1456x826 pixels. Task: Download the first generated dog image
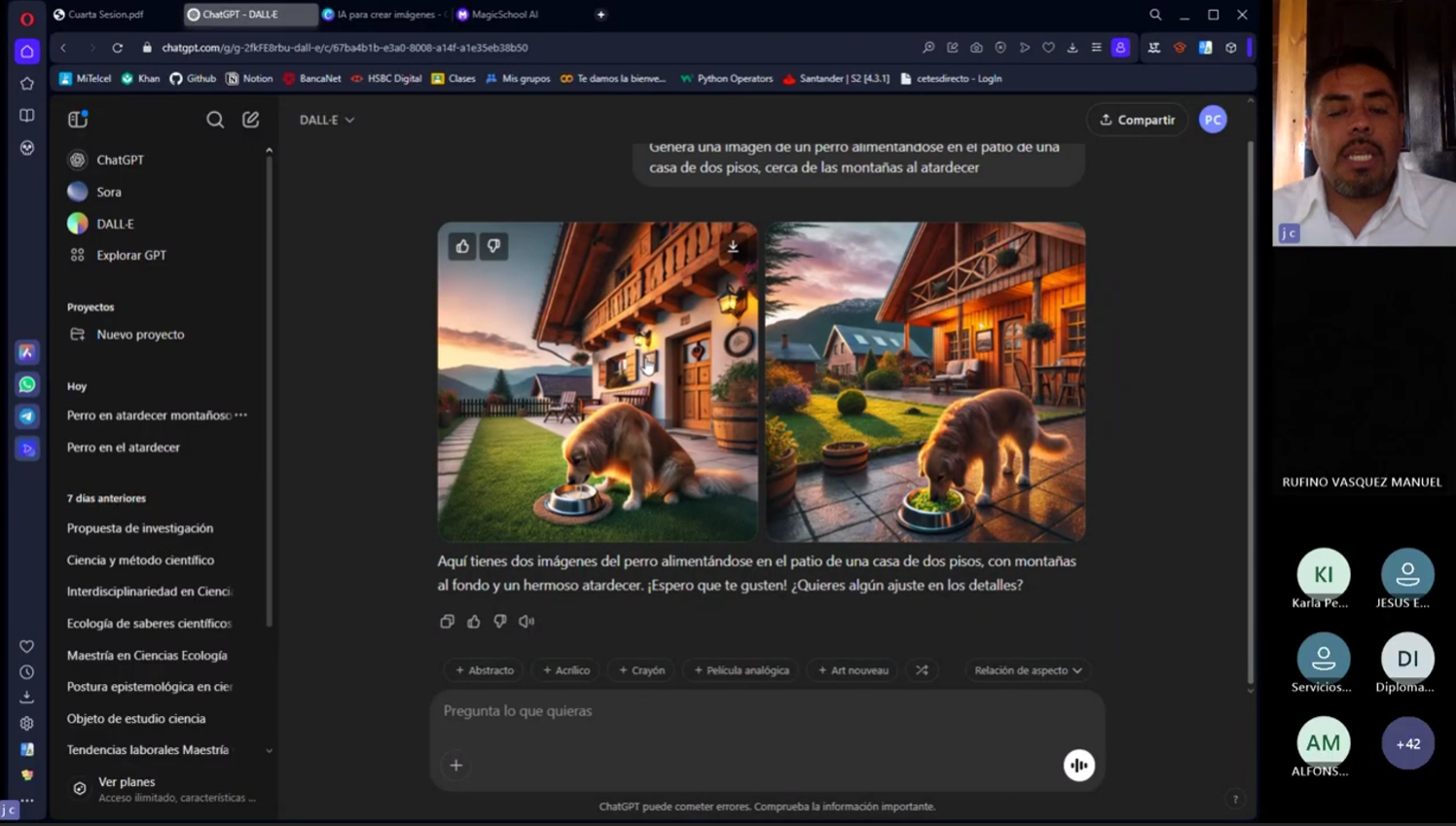click(x=733, y=247)
